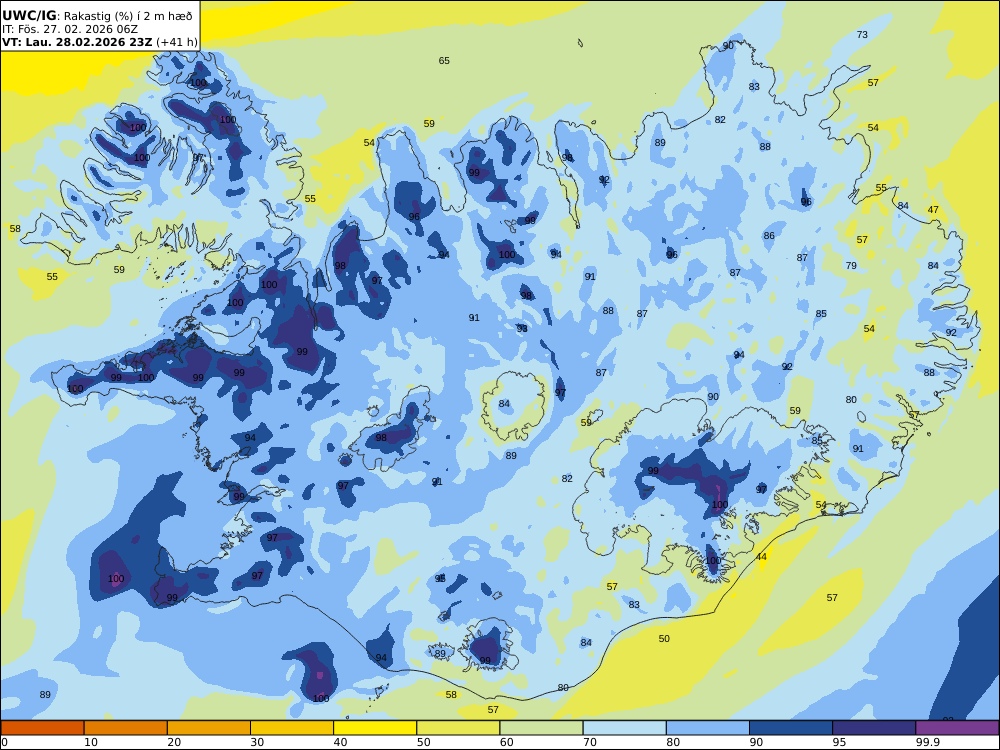This screenshot has width=1000, height=750.
Task: Pick the orange 10–20 legend swatch
Action: click(126, 728)
